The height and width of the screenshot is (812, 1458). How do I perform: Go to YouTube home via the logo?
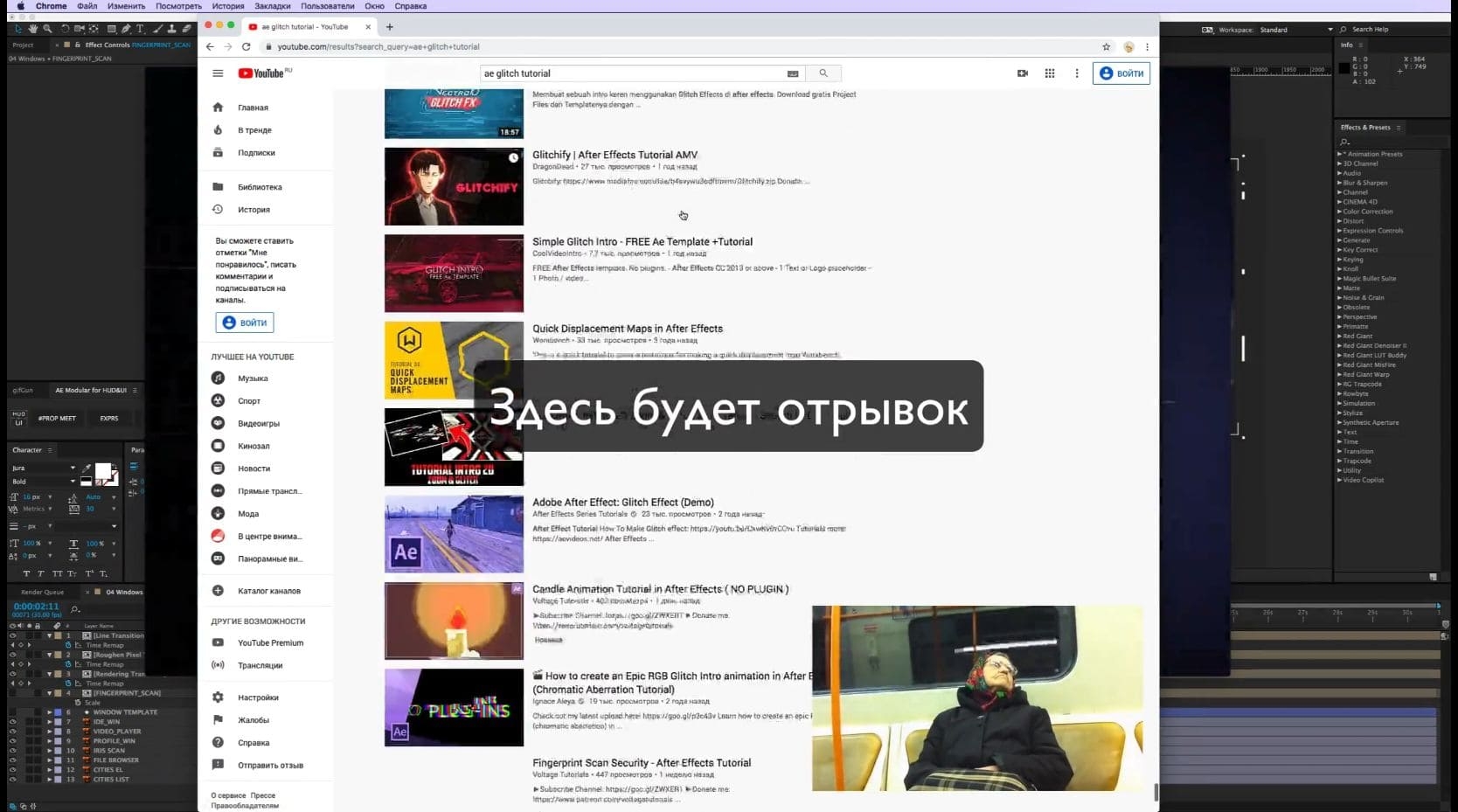(262, 73)
